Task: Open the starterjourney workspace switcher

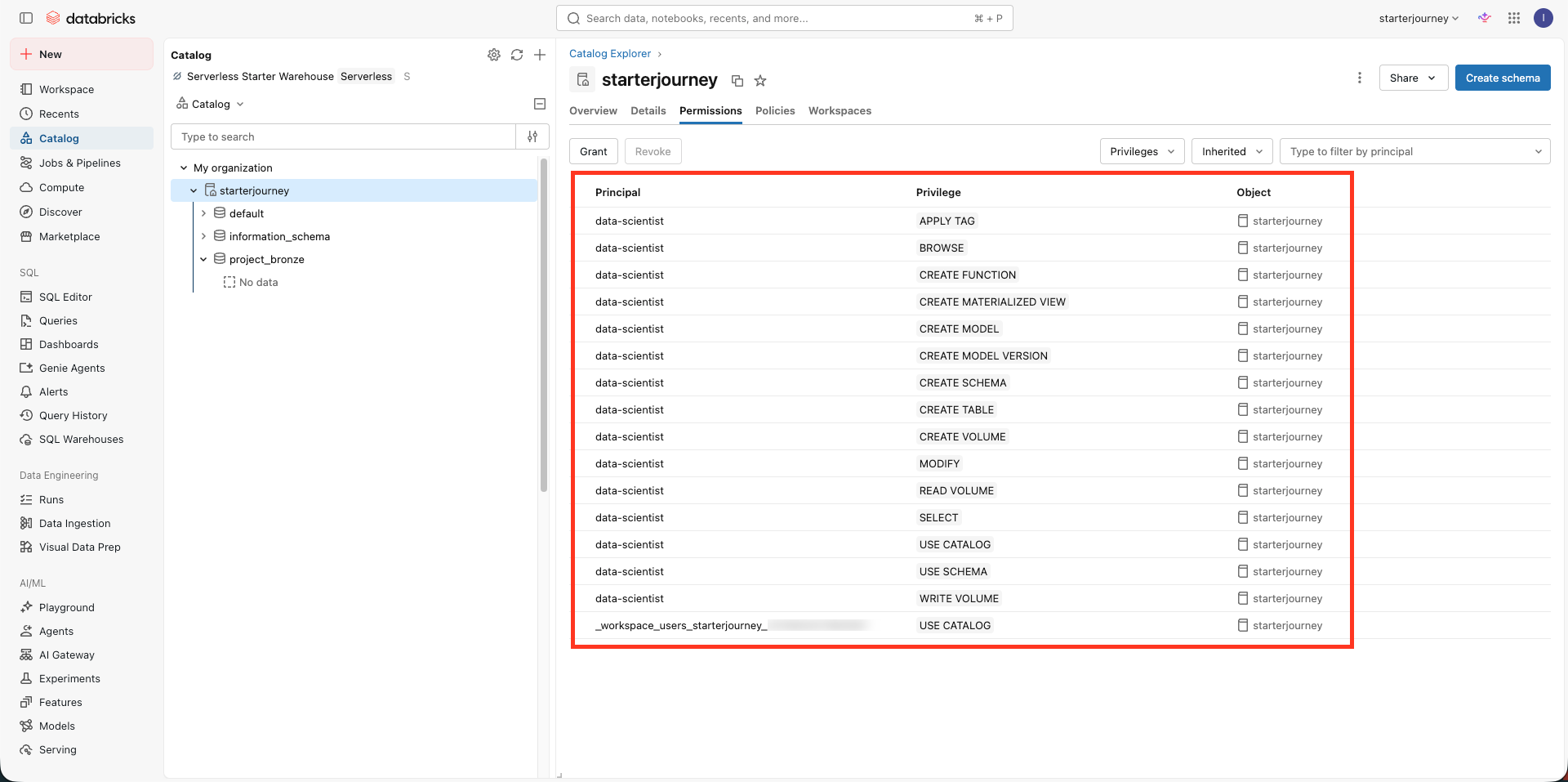Action: pos(1419,18)
